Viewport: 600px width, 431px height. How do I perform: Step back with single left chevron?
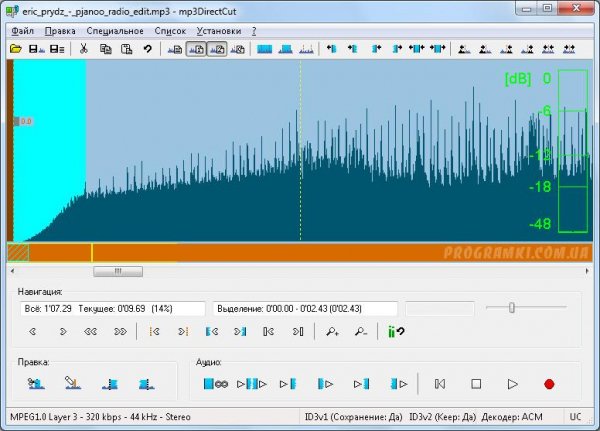click(x=33, y=331)
